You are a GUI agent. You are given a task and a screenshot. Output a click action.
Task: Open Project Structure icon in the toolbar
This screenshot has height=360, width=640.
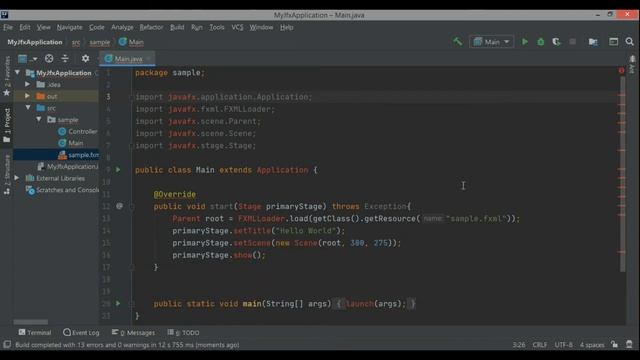(x=593, y=42)
